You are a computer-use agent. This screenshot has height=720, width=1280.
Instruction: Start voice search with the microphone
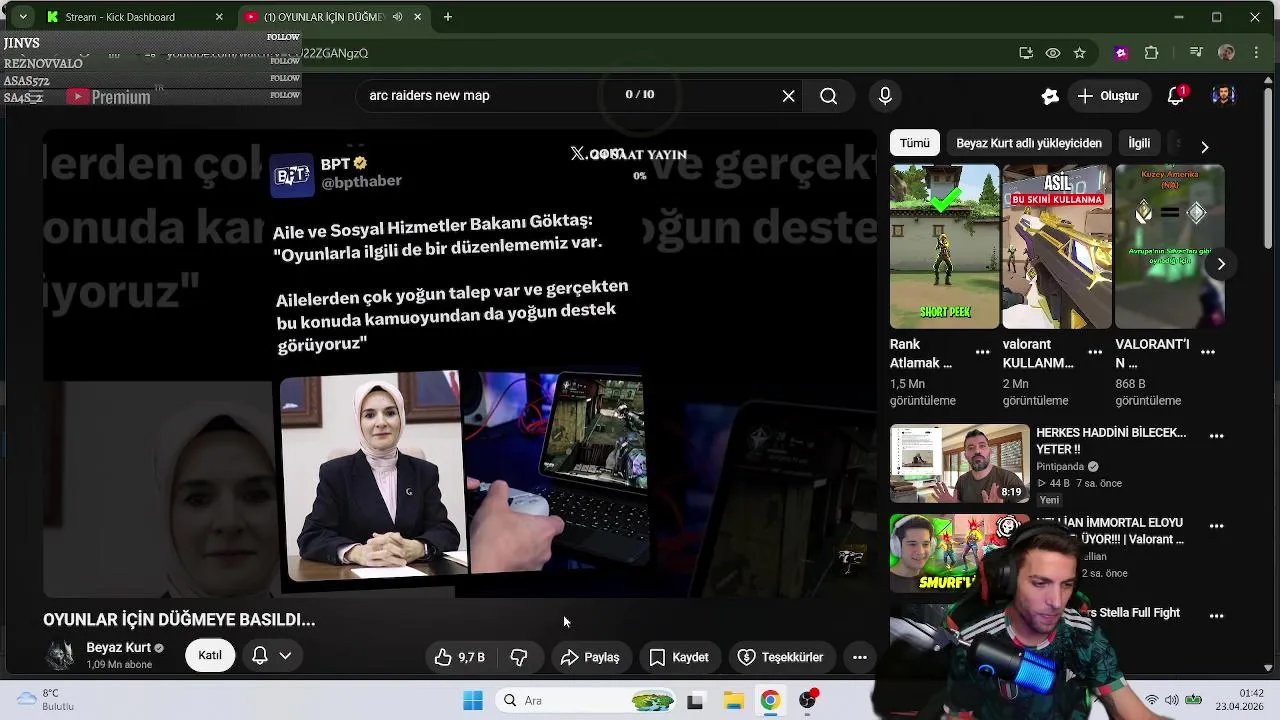tap(885, 96)
